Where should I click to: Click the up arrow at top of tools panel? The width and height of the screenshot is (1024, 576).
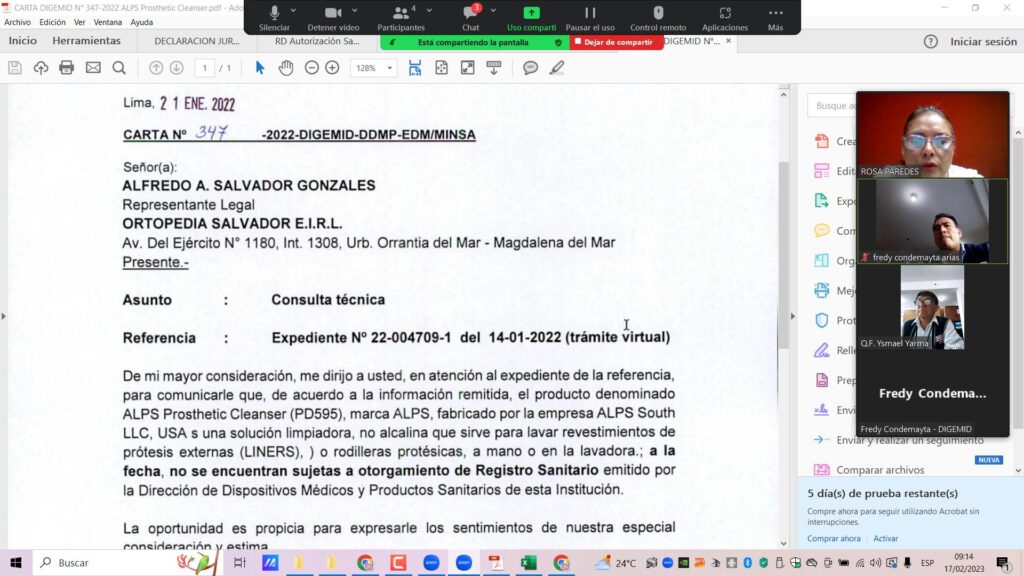1018,133
